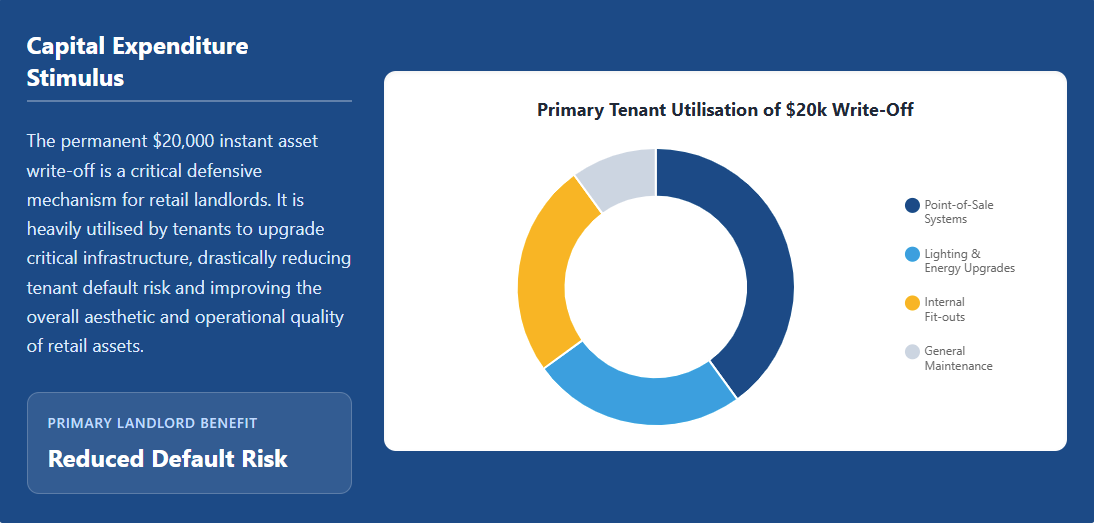This screenshot has height=523, width=1094.
Task: Toggle General Maintenance legend label
Action: coord(958,358)
